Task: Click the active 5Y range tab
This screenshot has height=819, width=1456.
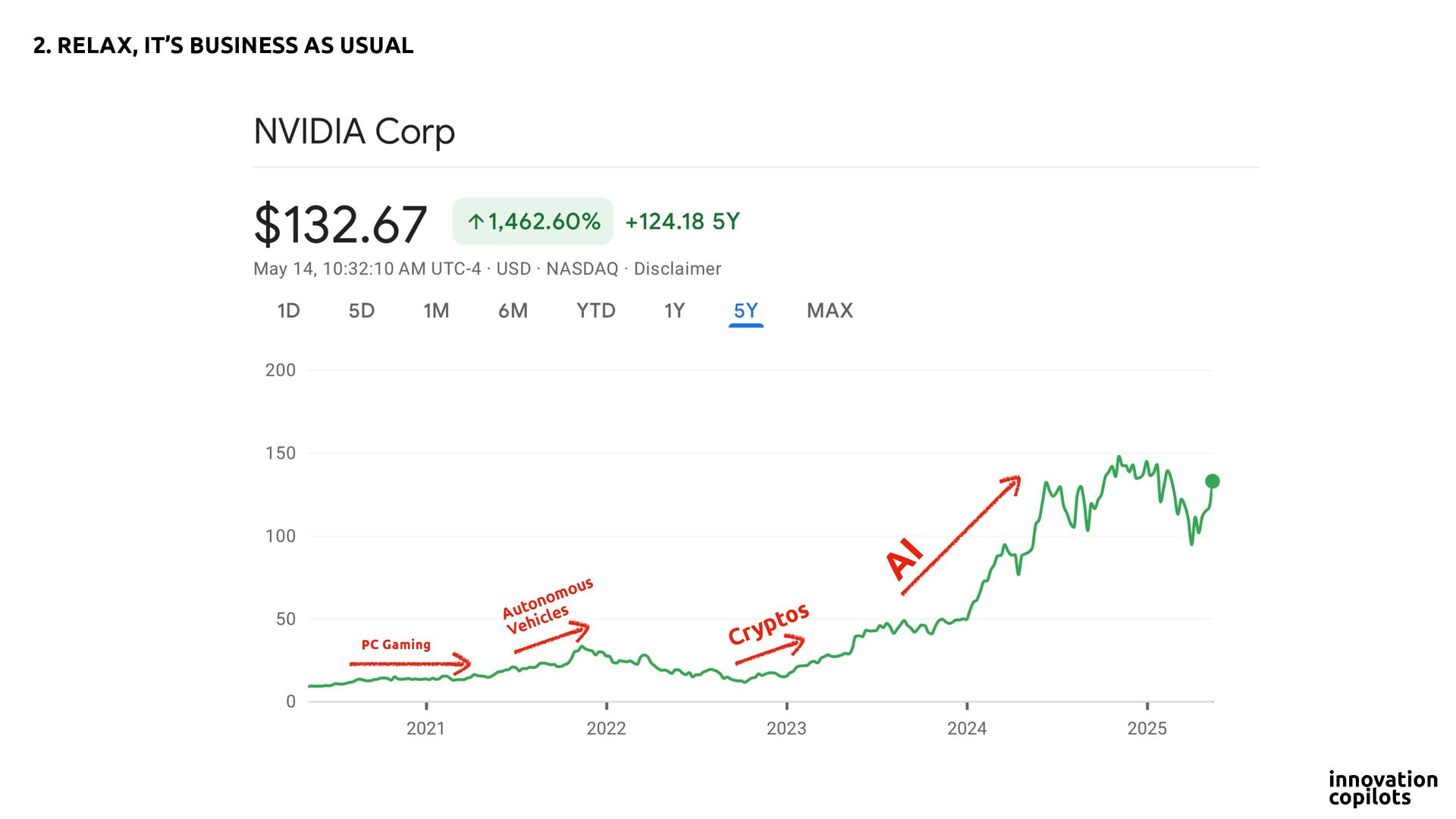Action: (745, 311)
